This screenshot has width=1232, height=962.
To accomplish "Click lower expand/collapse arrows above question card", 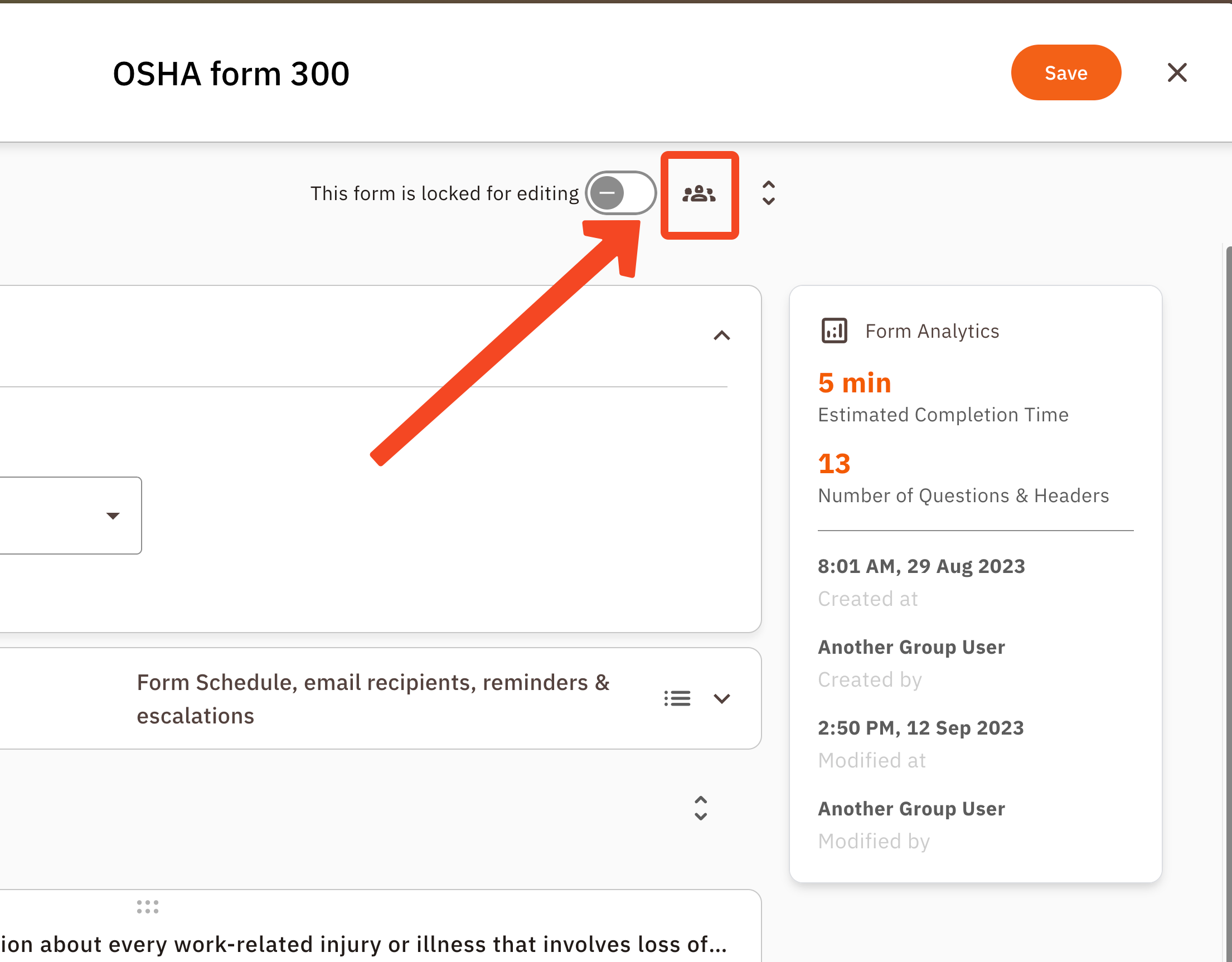I will 700,808.
